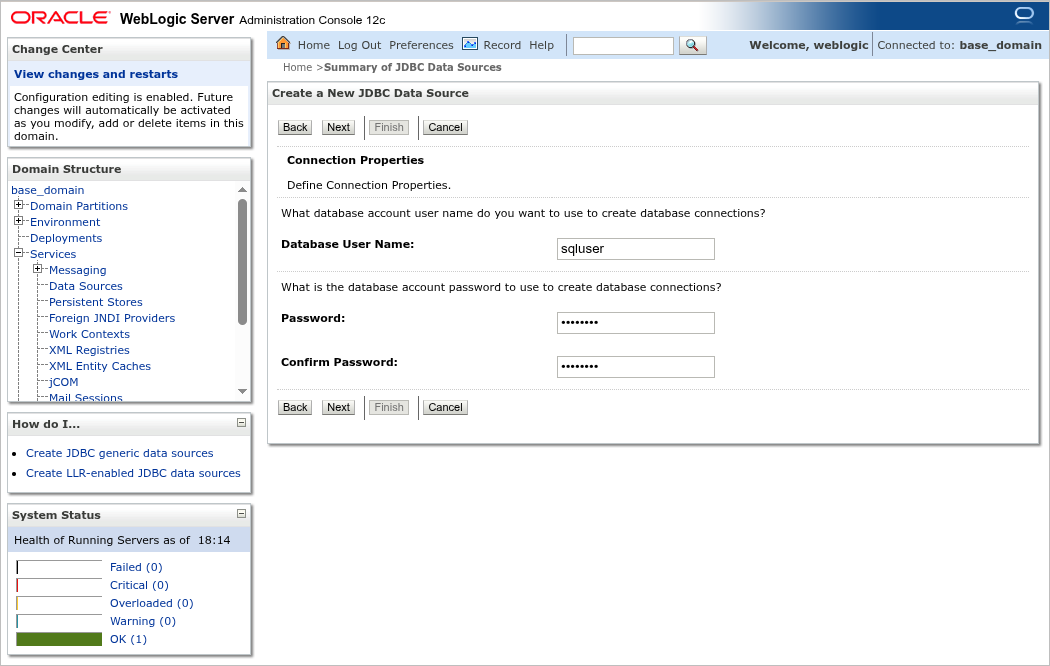Click the green OK server health bar

point(58,639)
